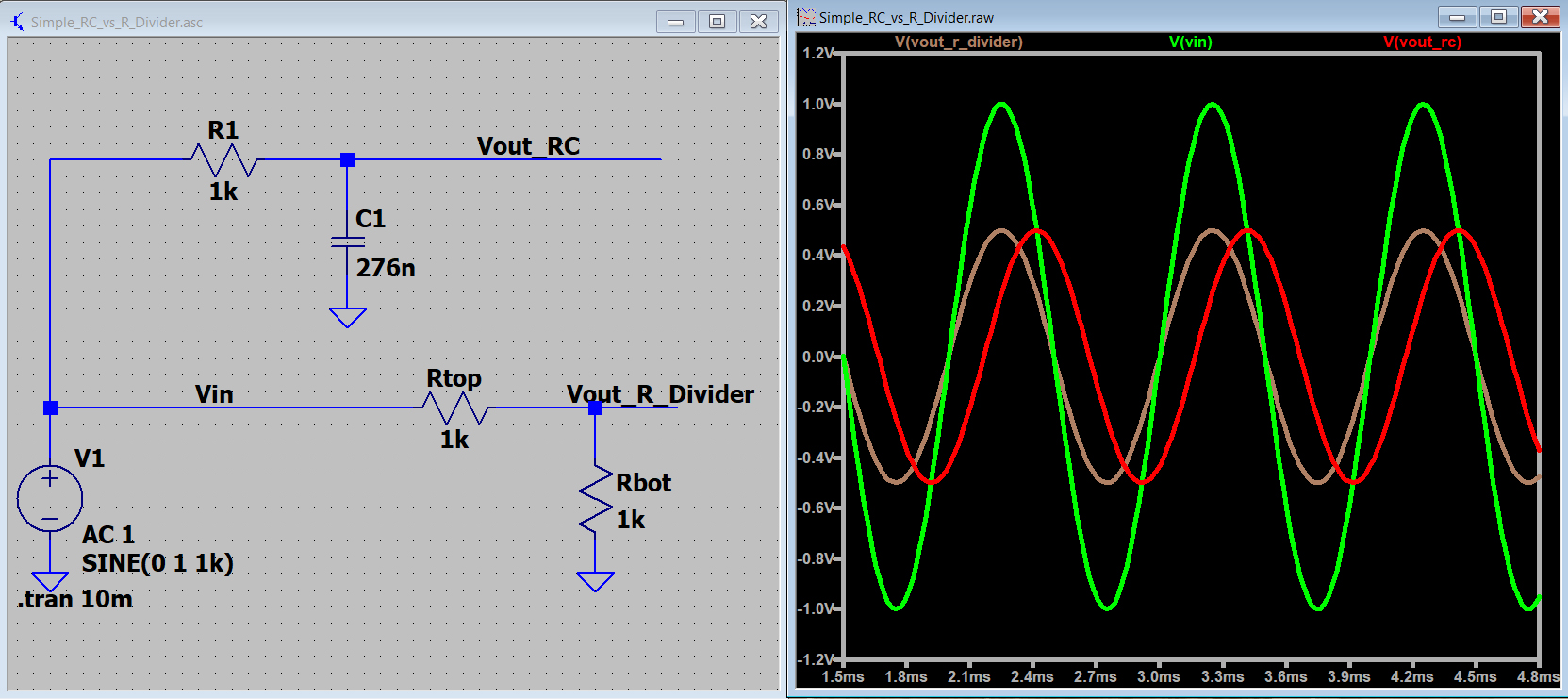Screen dimensions: 1568x699
Task: Click the schematic window title bar icon
Action: (17, 22)
